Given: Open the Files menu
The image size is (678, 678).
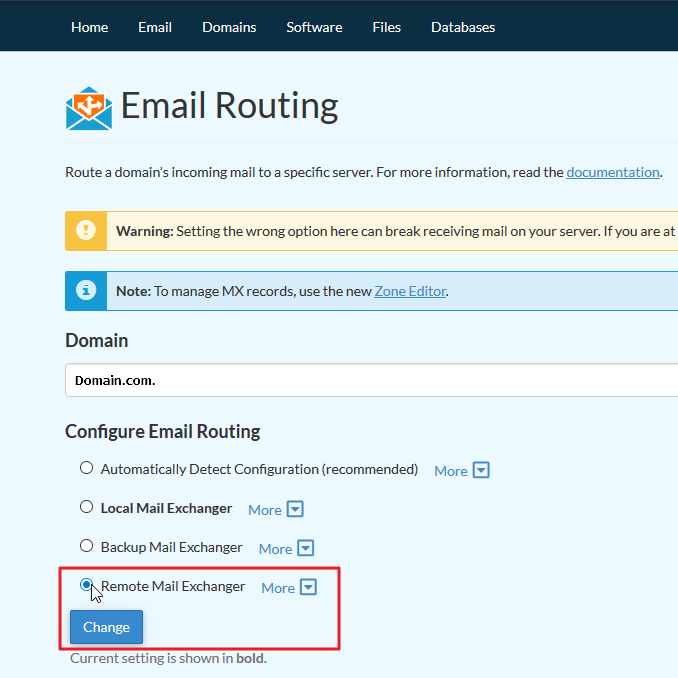Looking at the screenshot, I should tap(386, 27).
